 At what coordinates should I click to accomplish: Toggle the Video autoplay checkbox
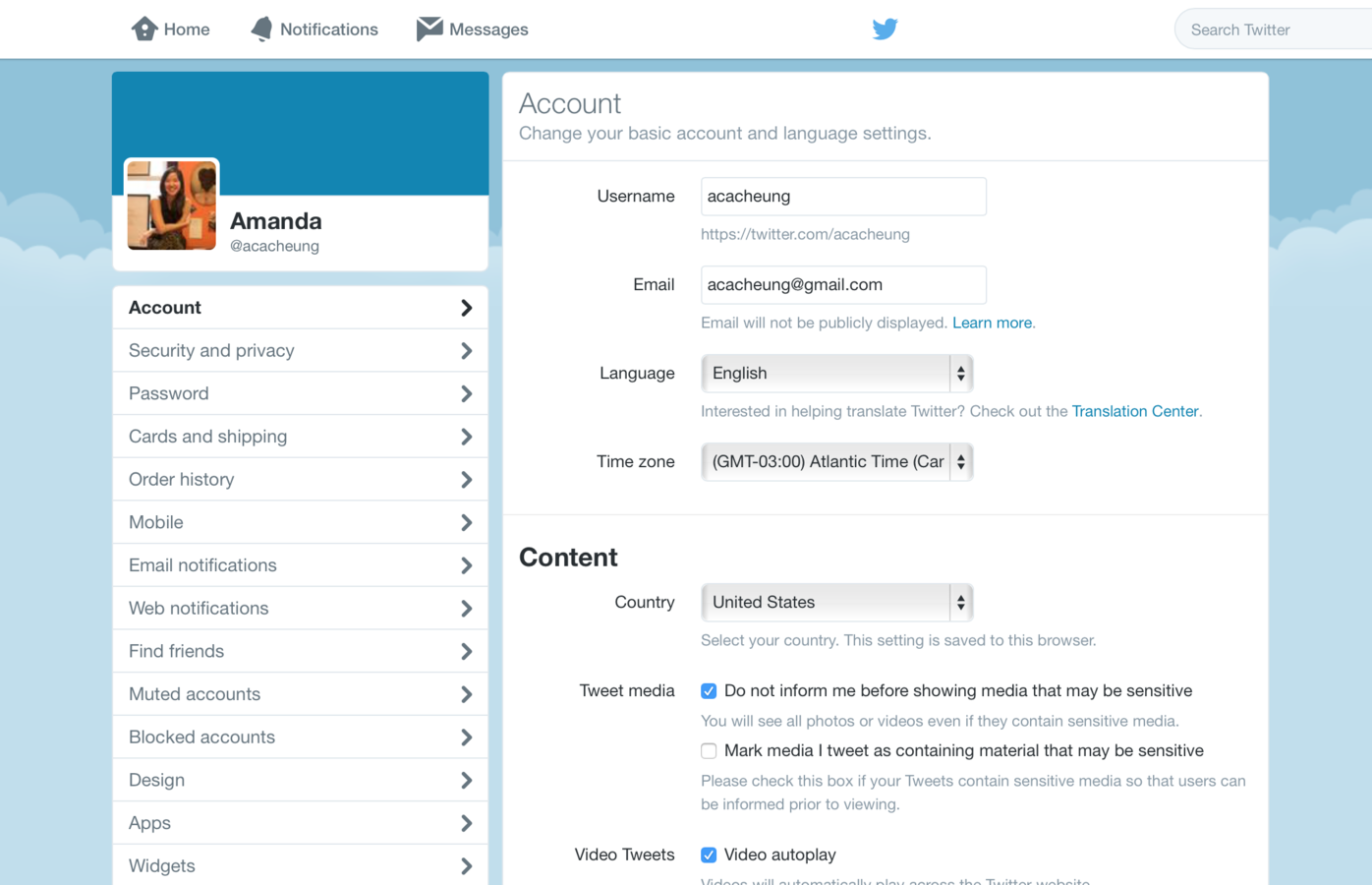[x=709, y=855]
